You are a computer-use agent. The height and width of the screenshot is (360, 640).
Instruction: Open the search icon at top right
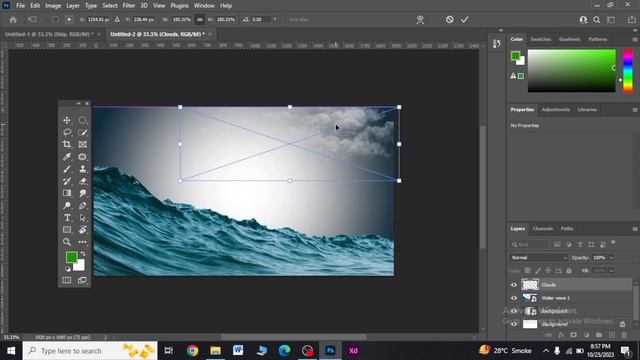597,20
